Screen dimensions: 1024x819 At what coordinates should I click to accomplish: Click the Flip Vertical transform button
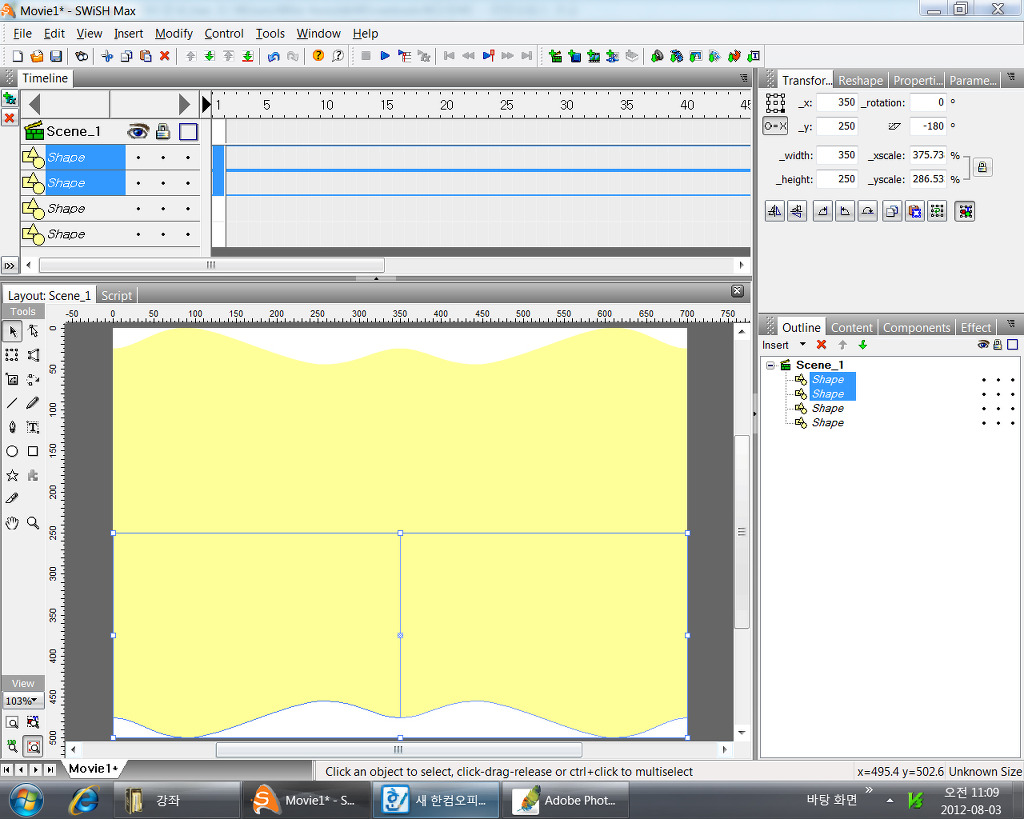point(797,211)
